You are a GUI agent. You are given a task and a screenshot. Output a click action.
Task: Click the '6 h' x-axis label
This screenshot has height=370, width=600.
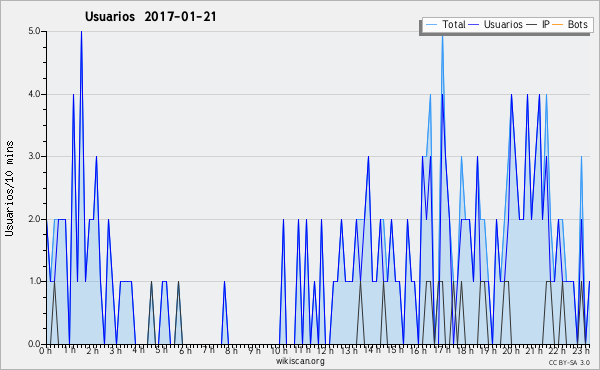pos(185,351)
